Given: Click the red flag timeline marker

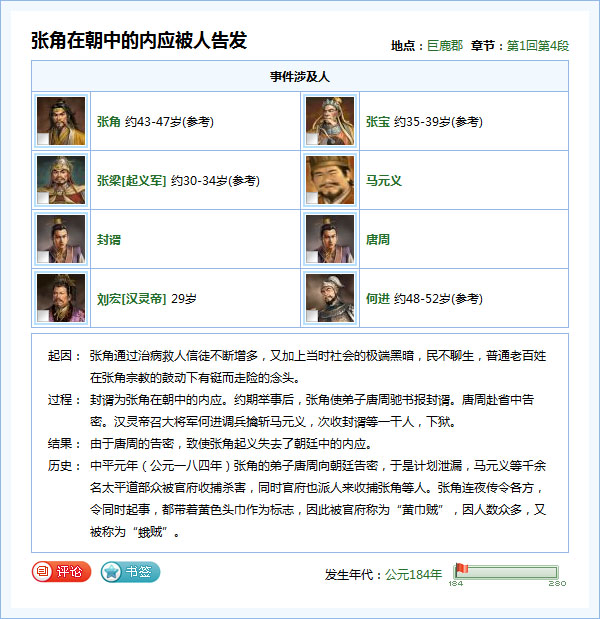Looking at the screenshot, I should [461, 570].
